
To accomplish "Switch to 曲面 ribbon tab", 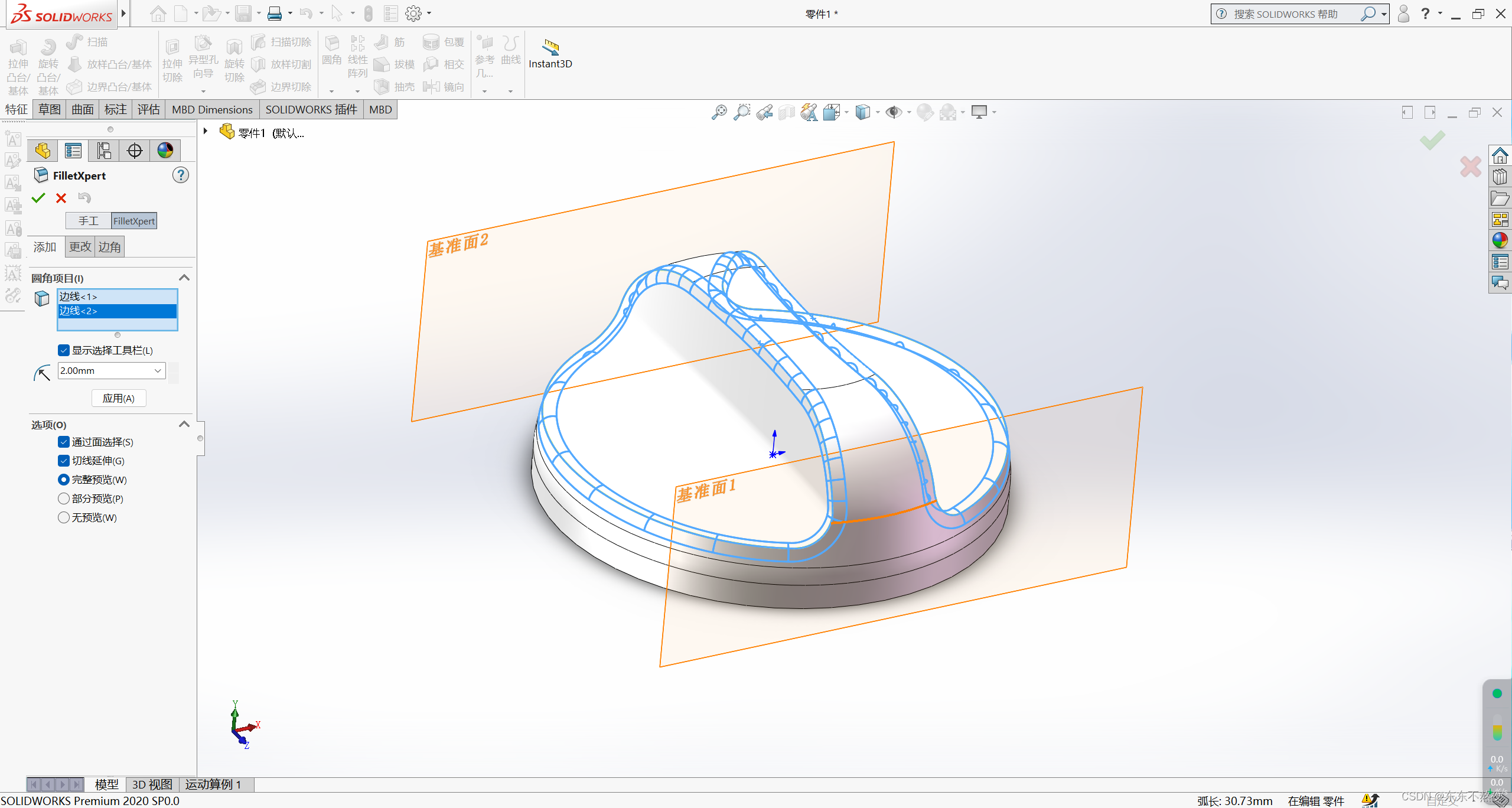I will [x=83, y=109].
